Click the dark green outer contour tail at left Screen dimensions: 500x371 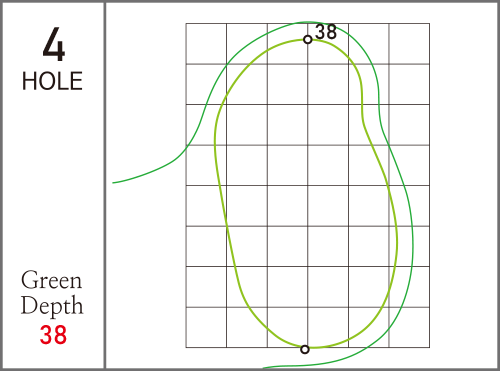147,173
